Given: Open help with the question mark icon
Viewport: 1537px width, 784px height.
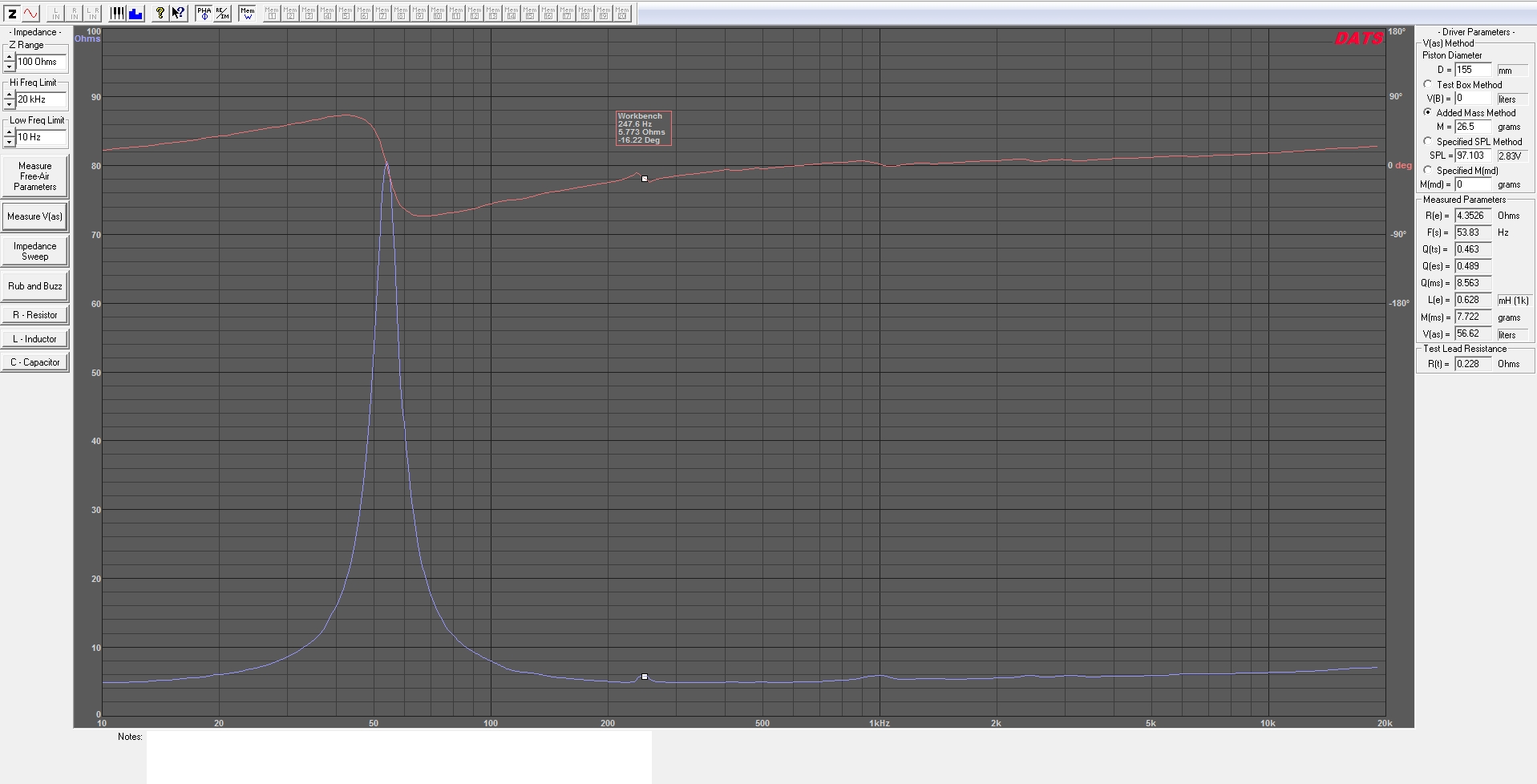Looking at the screenshot, I should [x=160, y=13].
